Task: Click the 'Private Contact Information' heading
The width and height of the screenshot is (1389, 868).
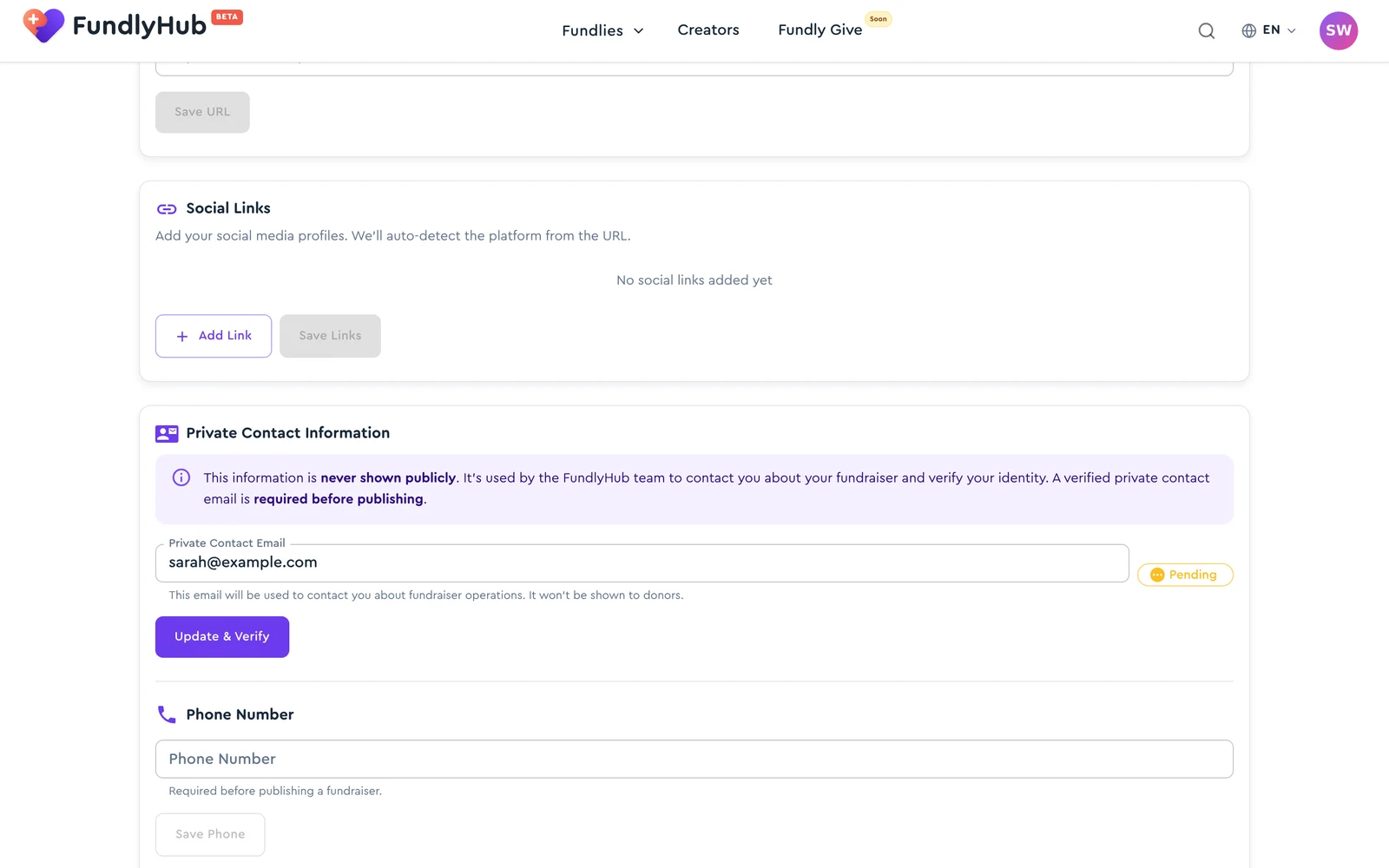Action: (287, 433)
